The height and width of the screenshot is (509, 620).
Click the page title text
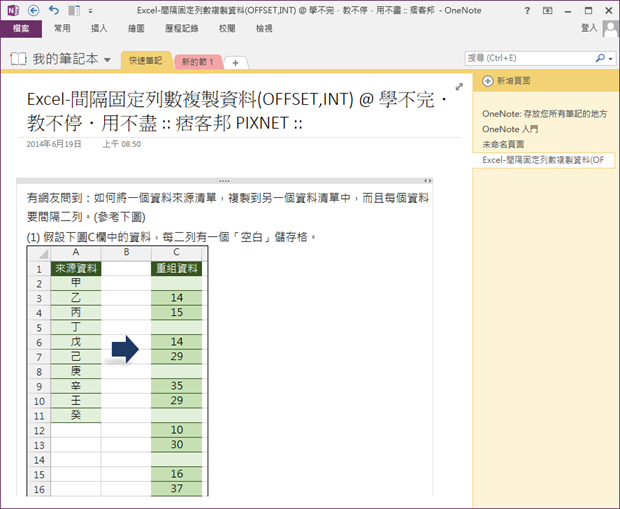[x=237, y=112]
